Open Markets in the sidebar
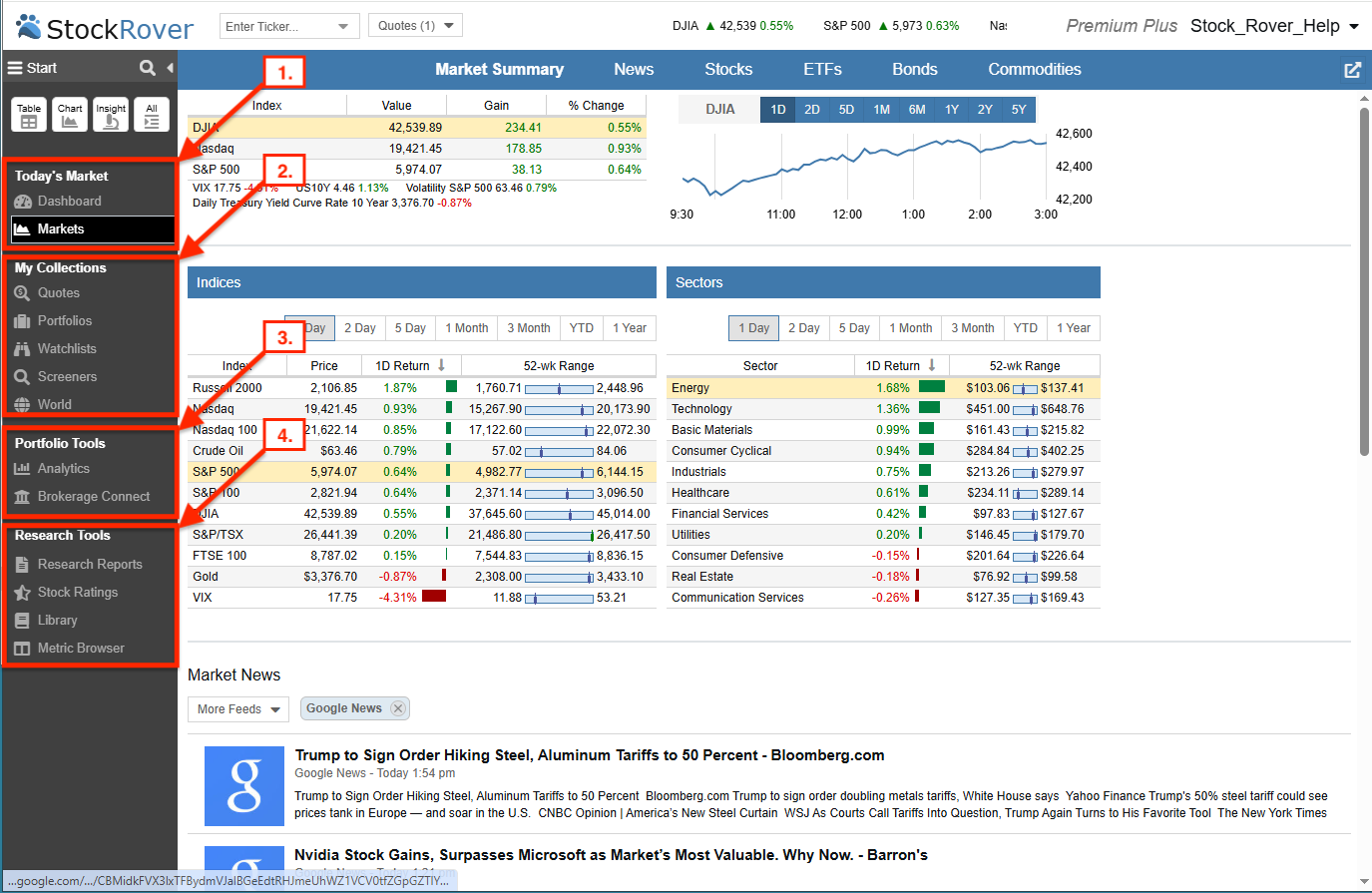Viewport: 1372px width, 893px height. pos(92,228)
